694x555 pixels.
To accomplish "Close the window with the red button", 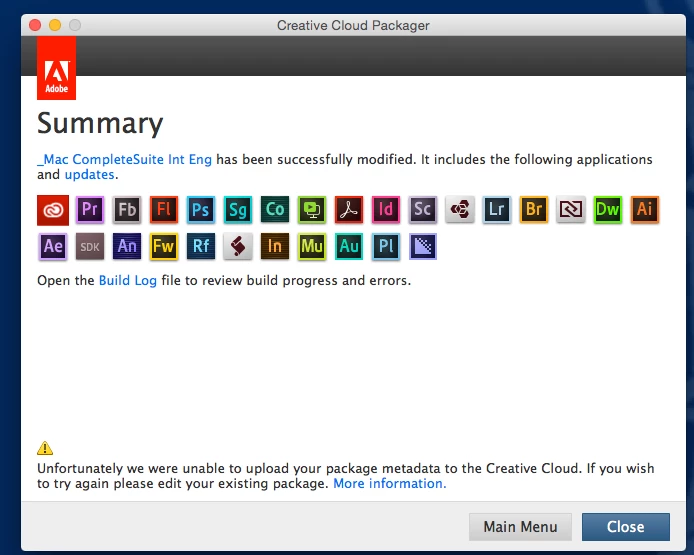I will pyautogui.click(x=35, y=25).
